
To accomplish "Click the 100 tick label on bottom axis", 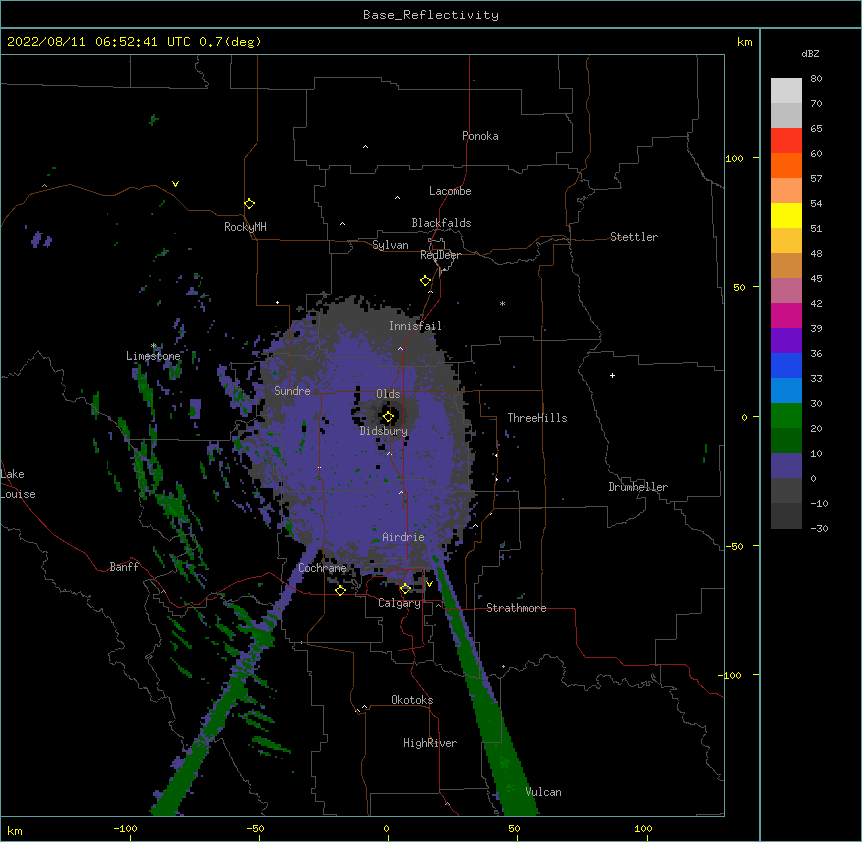I will pos(643,828).
